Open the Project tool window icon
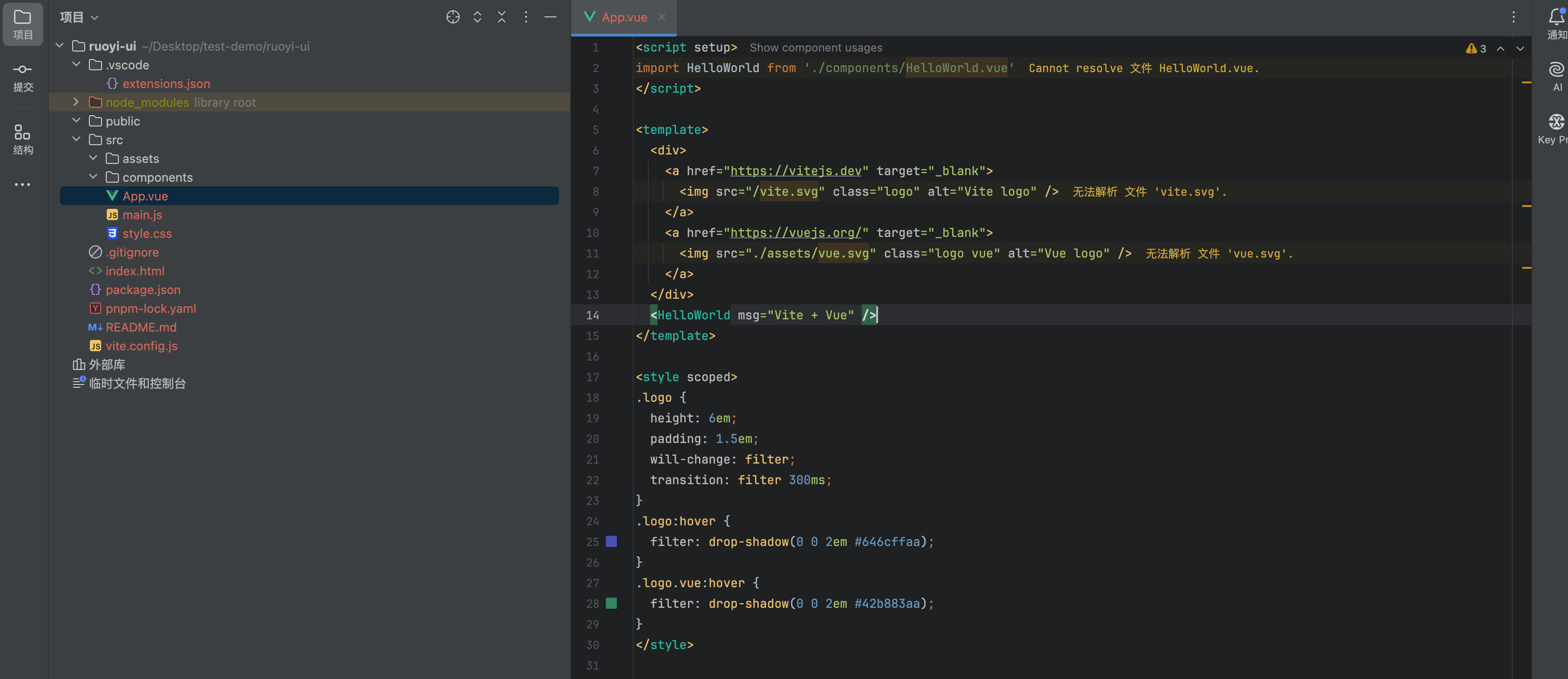Screen dimensions: 1568x679 click(22, 24)
